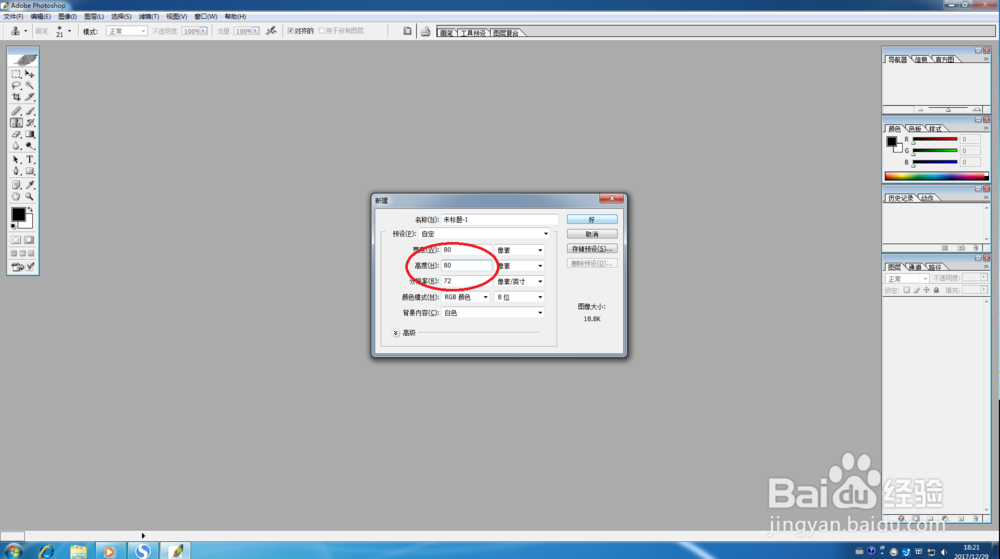
Task: Click the 名称 name input field
Action: tap(499, 219)
